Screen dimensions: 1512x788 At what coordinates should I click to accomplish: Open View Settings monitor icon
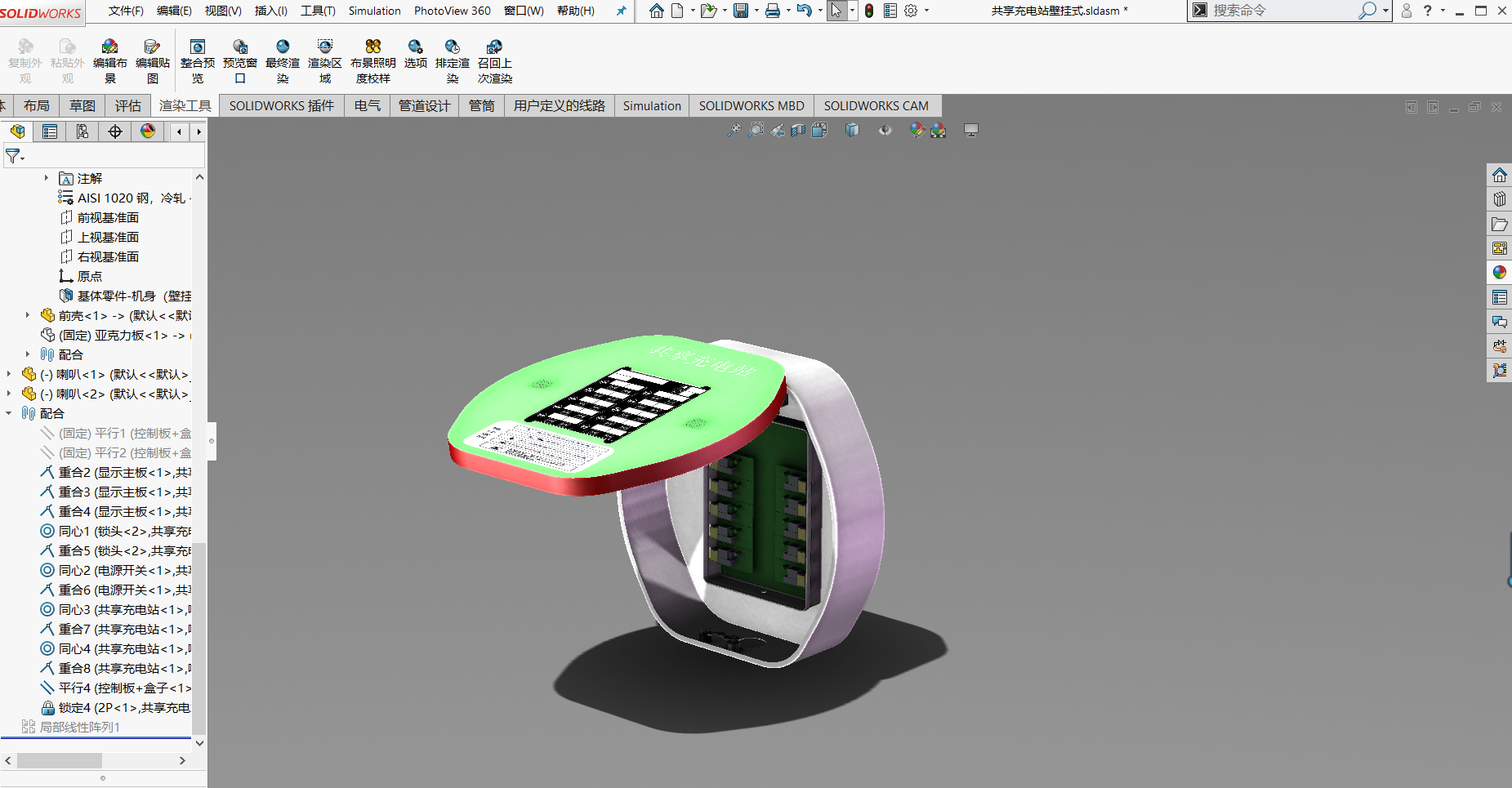click(971, 130)
